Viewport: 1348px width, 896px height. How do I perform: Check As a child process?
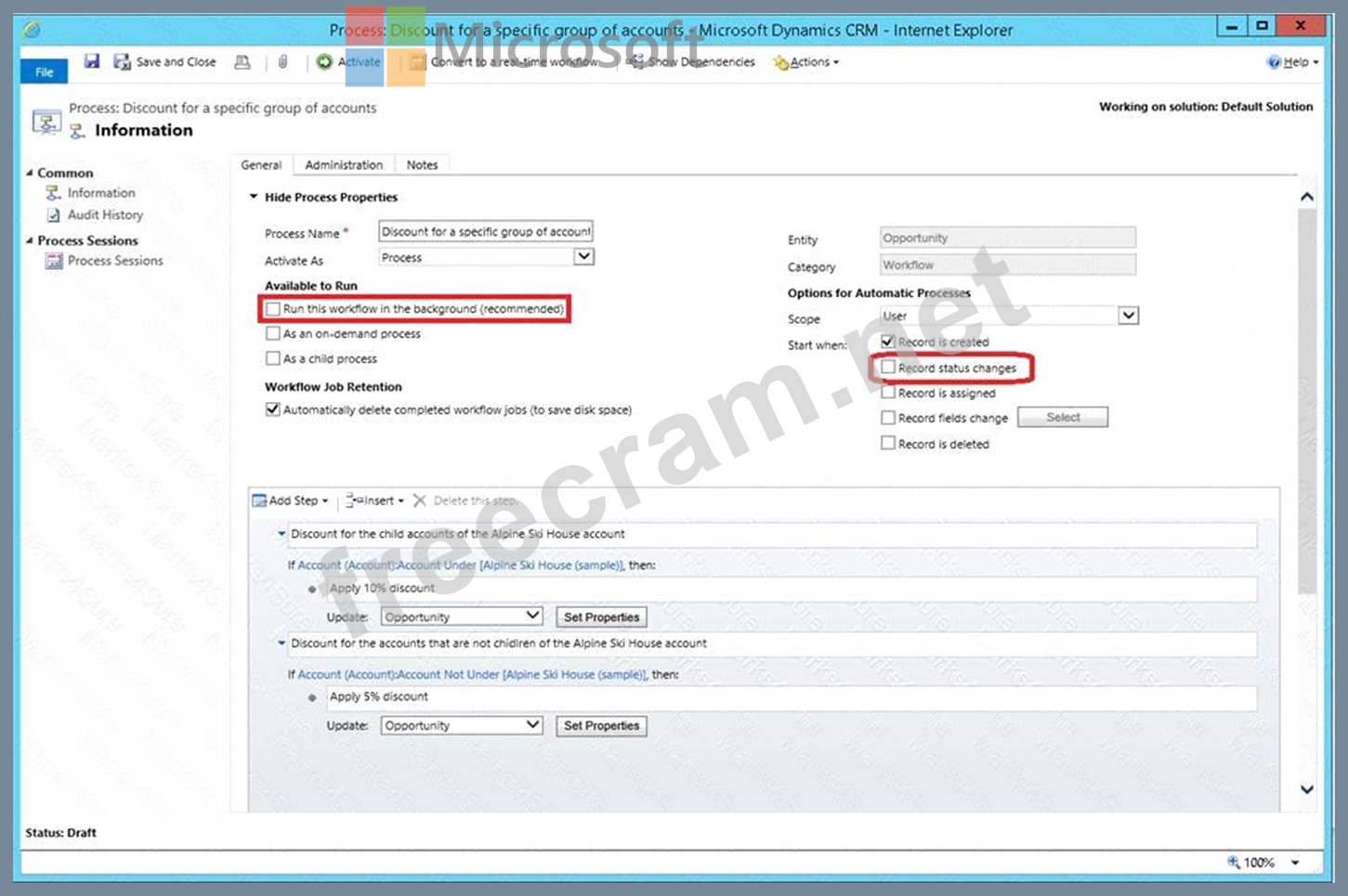coord(273,358)
